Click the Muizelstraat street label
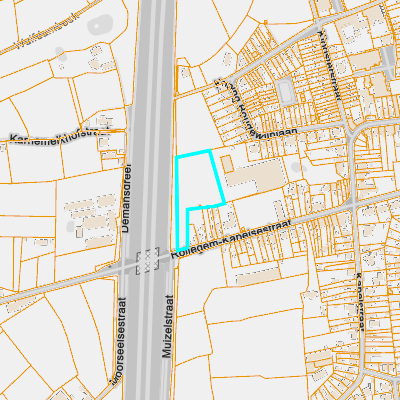The image size is (400, 400). coord(168,326)
